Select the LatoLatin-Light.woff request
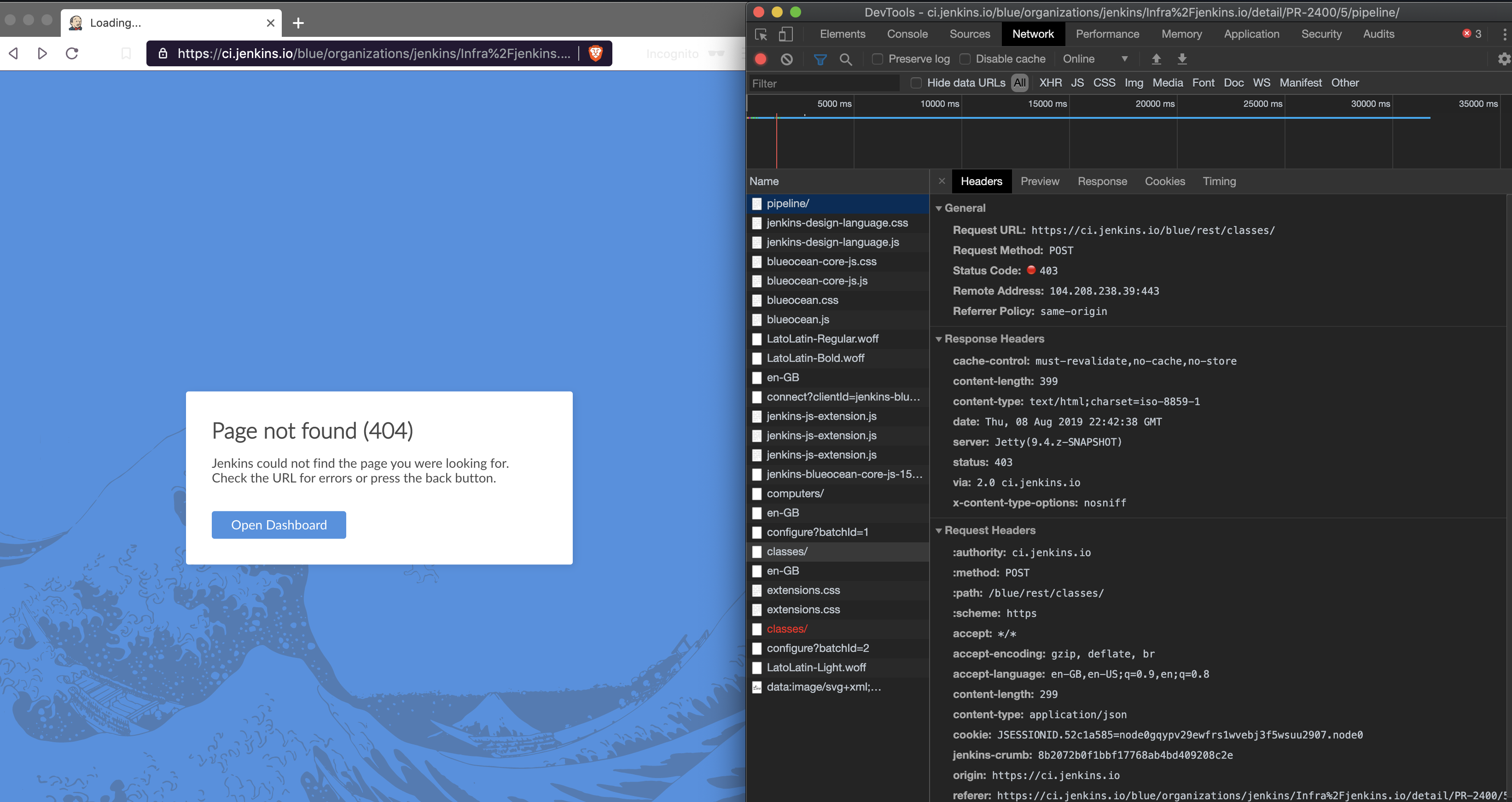 (838, 668)
